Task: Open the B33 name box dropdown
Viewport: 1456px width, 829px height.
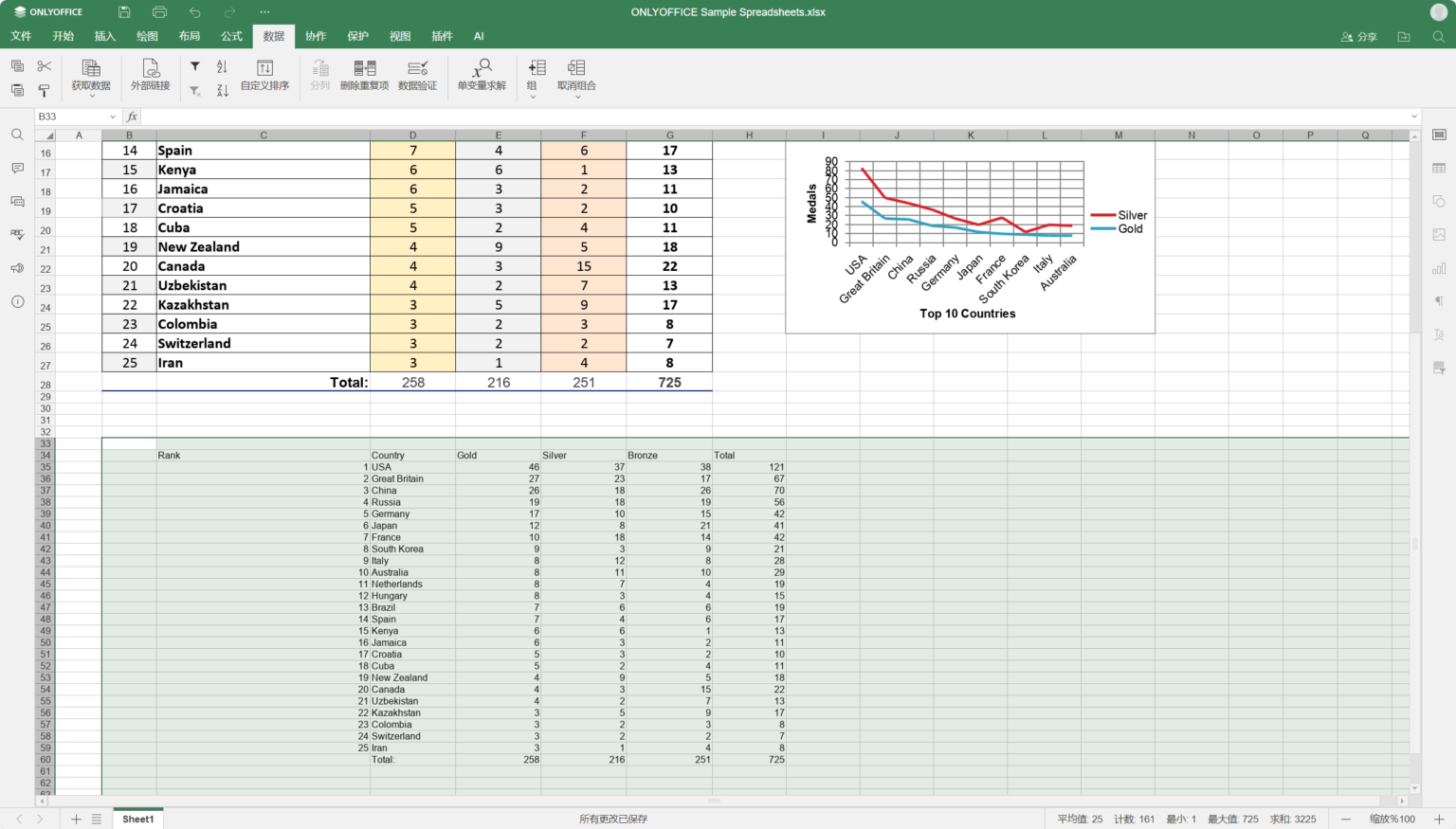Action: coord(113,117)
